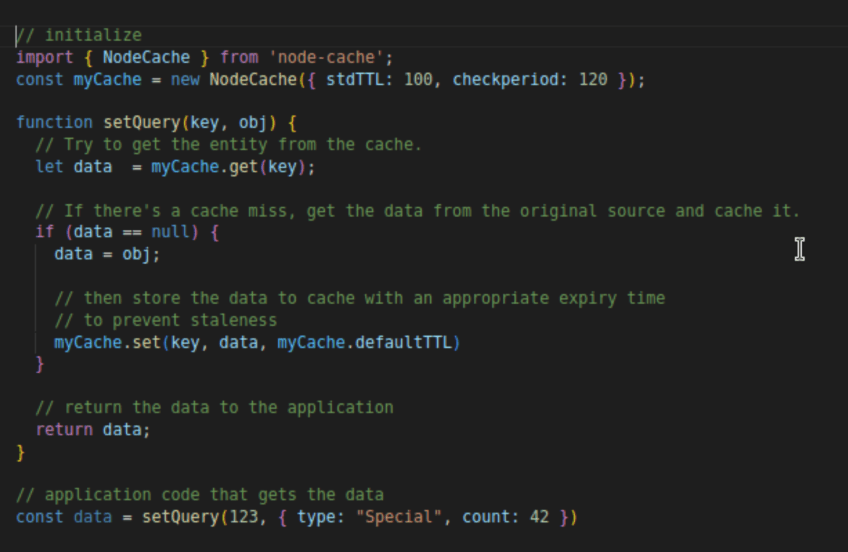Click the closing brace of the if block
848x552 pixels.
pyautogui.click(x=39, y=364)
